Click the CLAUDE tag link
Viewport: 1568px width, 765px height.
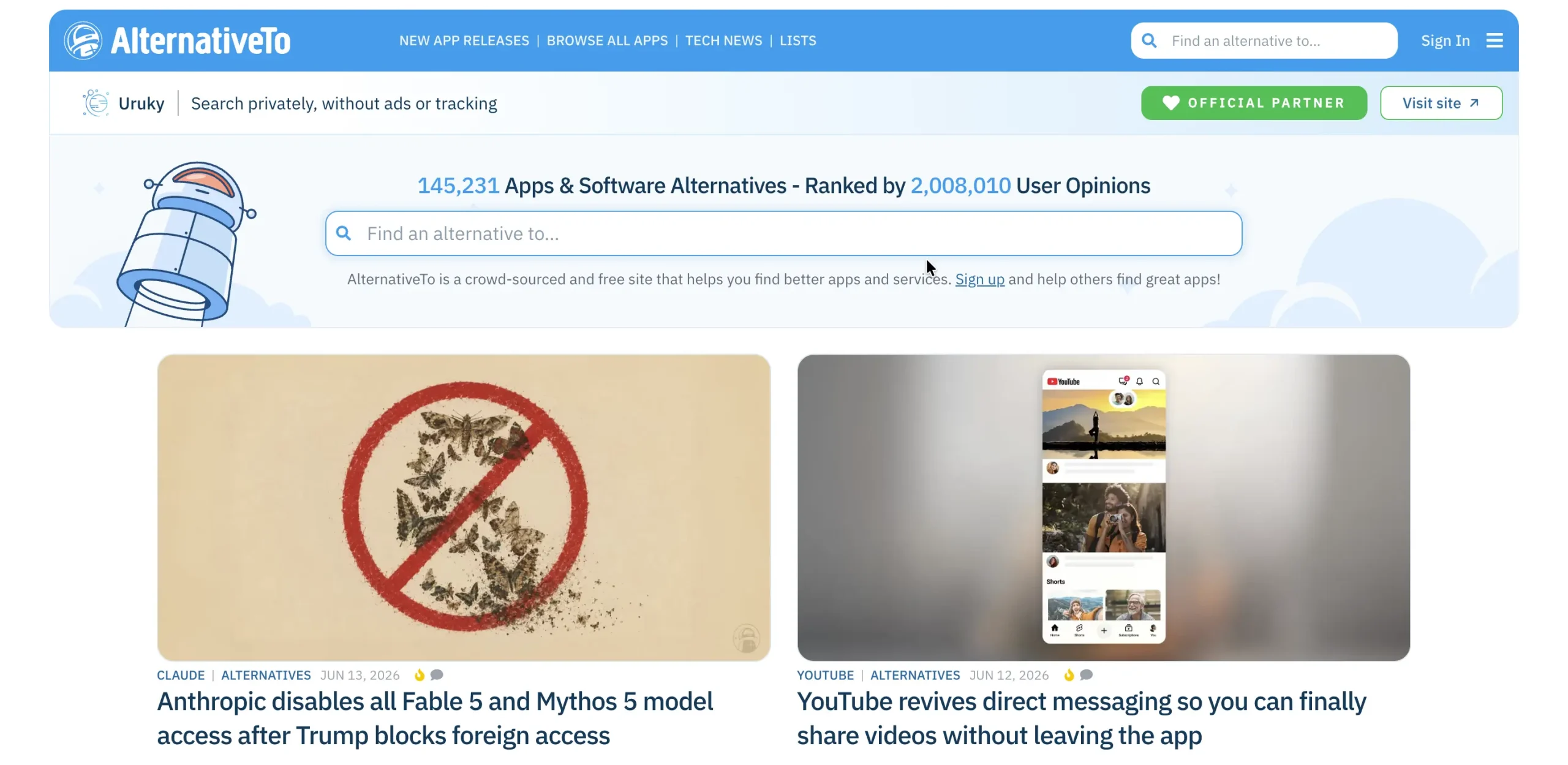point(181,675)
